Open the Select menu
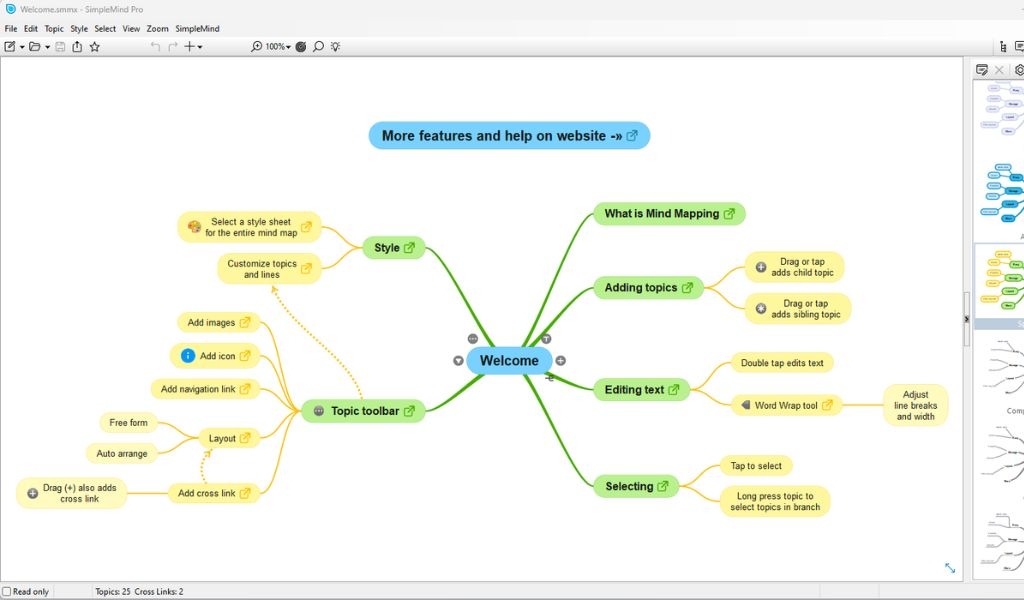This screenshot has height=600, width=1024. click(x=105, y=29)
